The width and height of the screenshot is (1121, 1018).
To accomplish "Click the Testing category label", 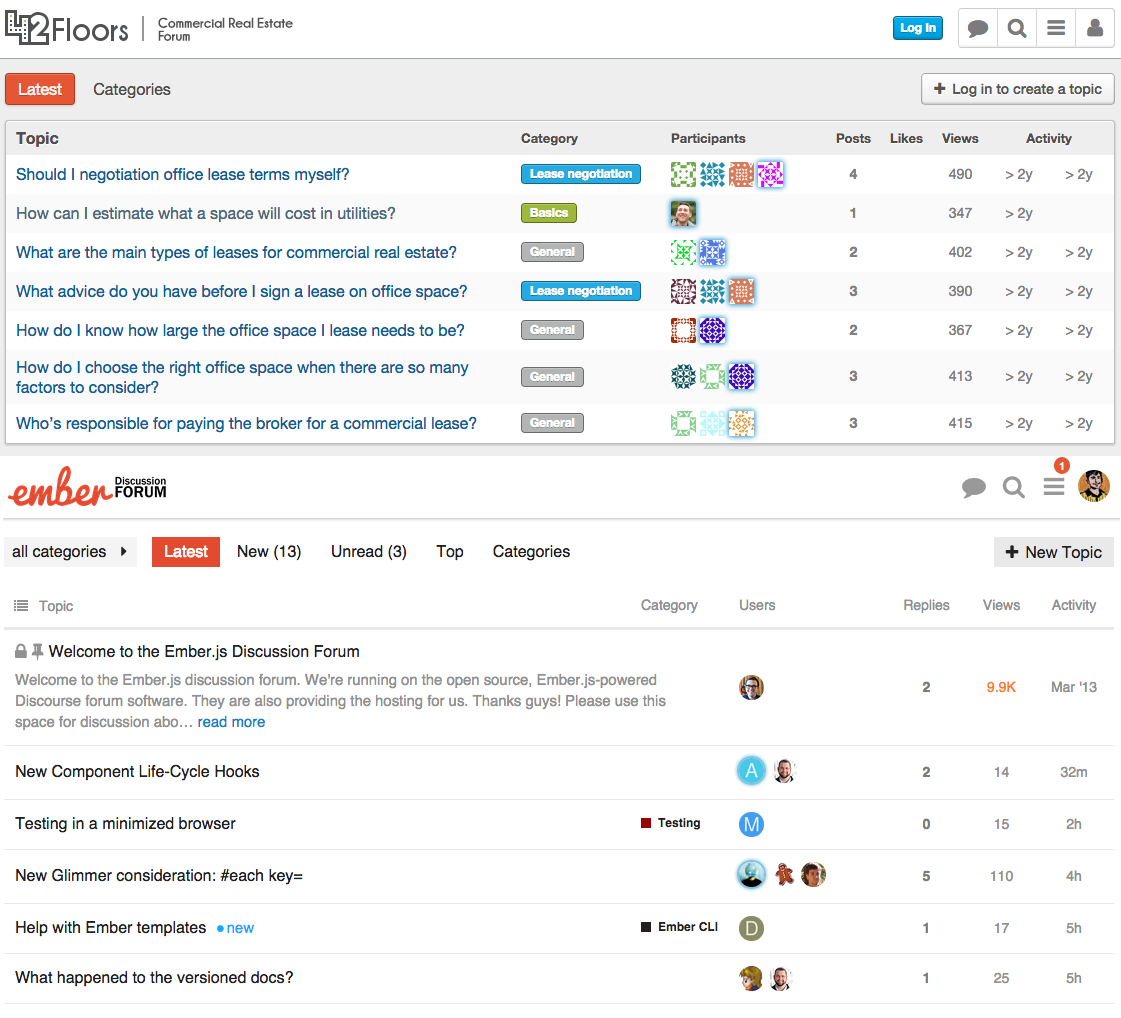I will [671, 823].
